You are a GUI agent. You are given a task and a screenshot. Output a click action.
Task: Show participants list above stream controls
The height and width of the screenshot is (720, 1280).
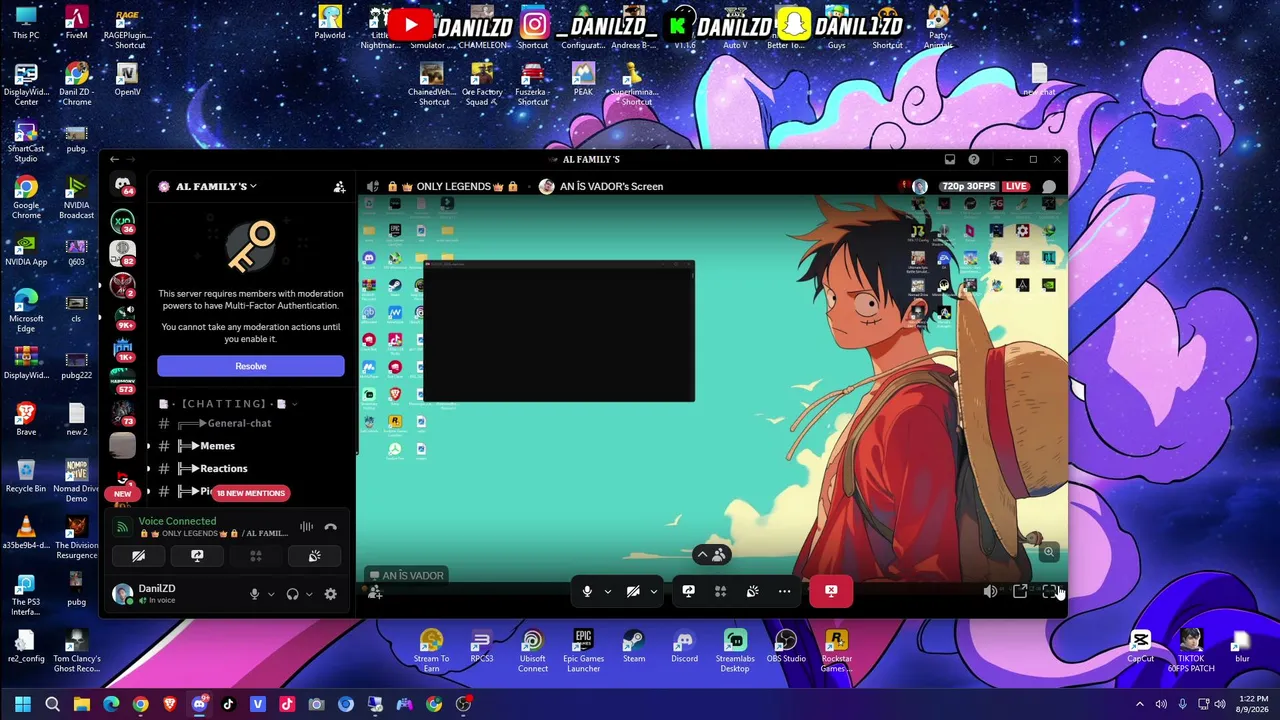tap(711, 555)
